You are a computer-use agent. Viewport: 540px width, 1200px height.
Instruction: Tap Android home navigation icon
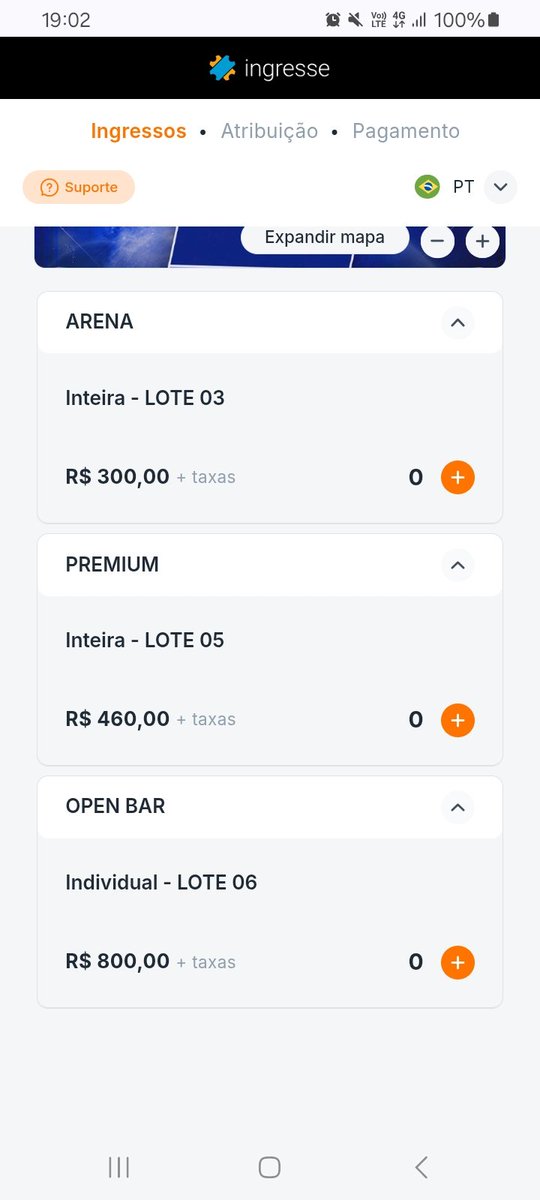(x=269, y=1167)
